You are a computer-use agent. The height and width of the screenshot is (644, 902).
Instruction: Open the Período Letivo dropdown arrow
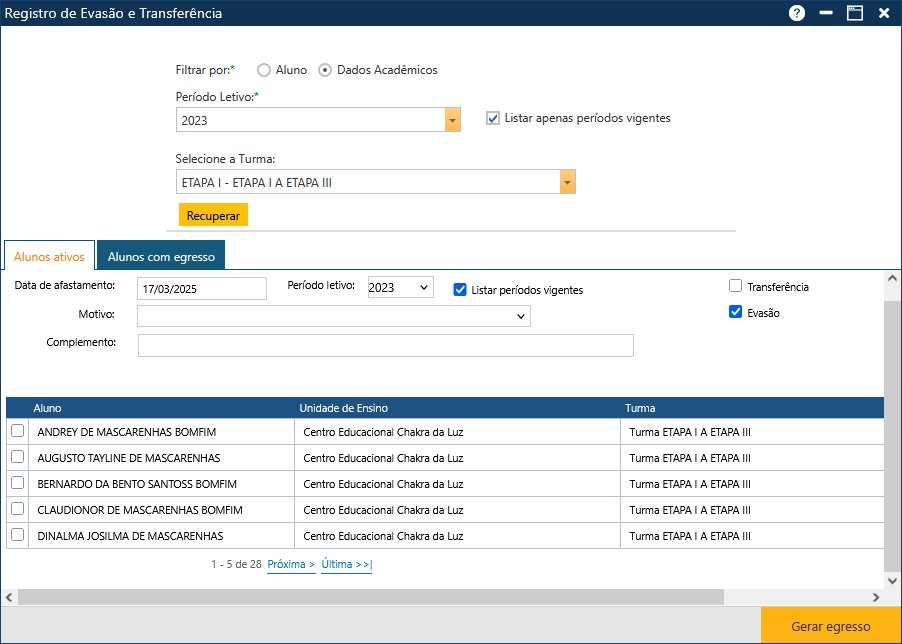(x=452, y=119)
